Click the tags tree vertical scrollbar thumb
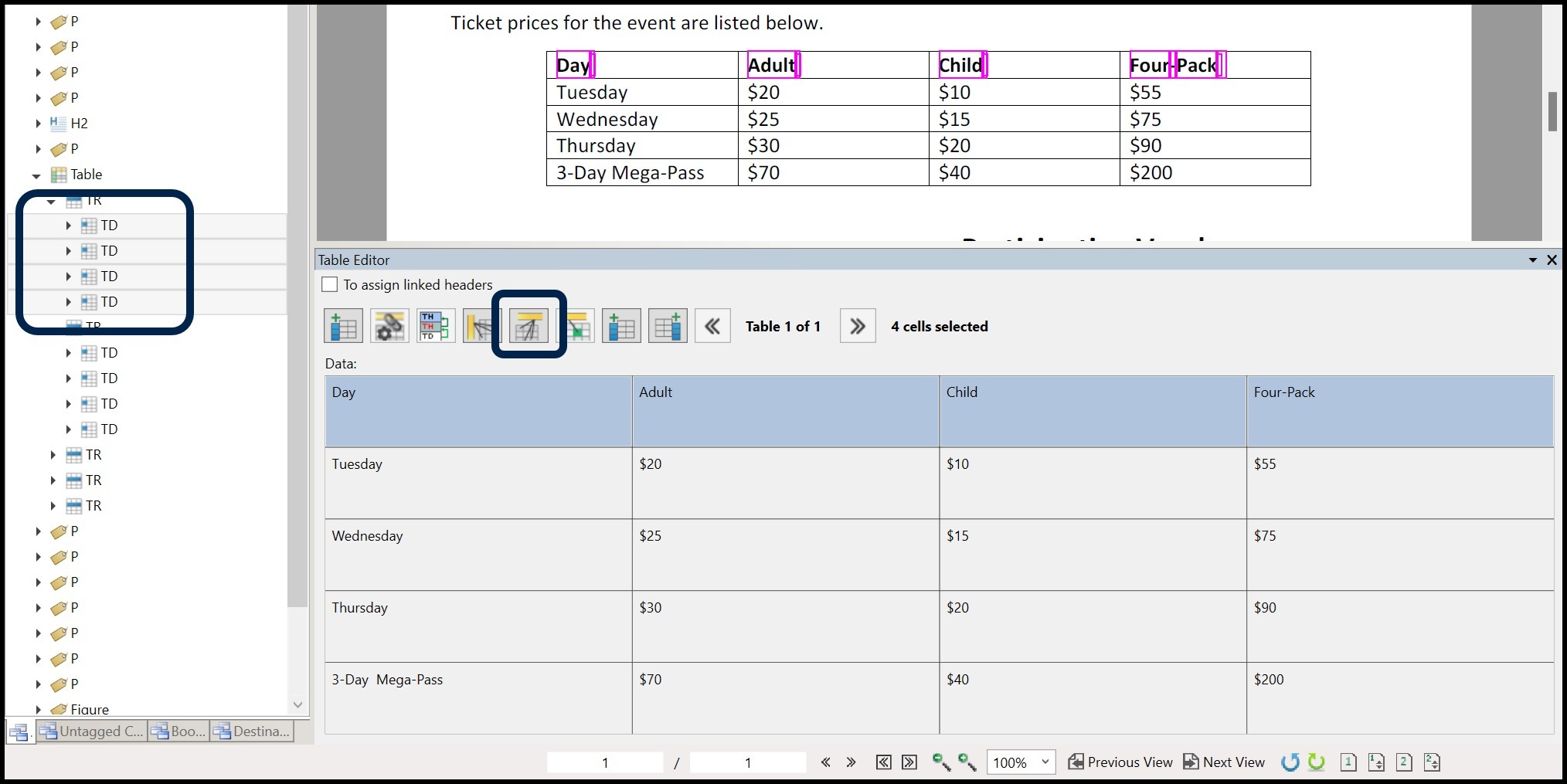 tap(297, 305)
